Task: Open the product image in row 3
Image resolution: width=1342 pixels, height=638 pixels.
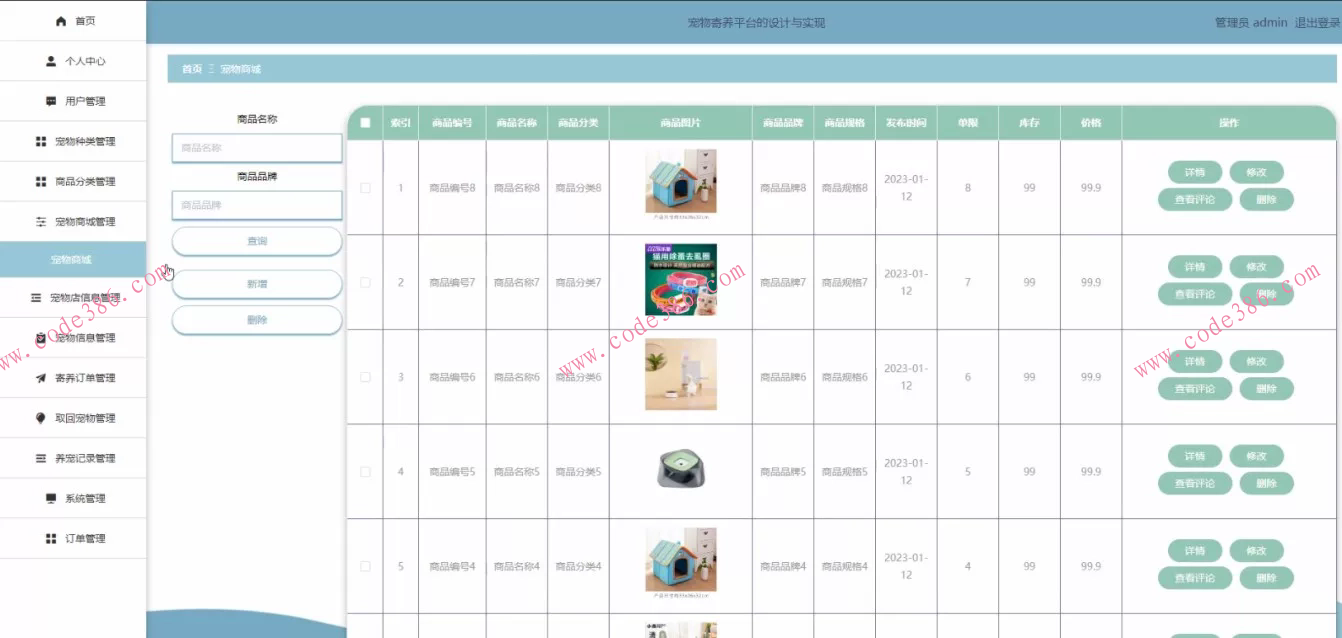Action: tap(681, 374)
